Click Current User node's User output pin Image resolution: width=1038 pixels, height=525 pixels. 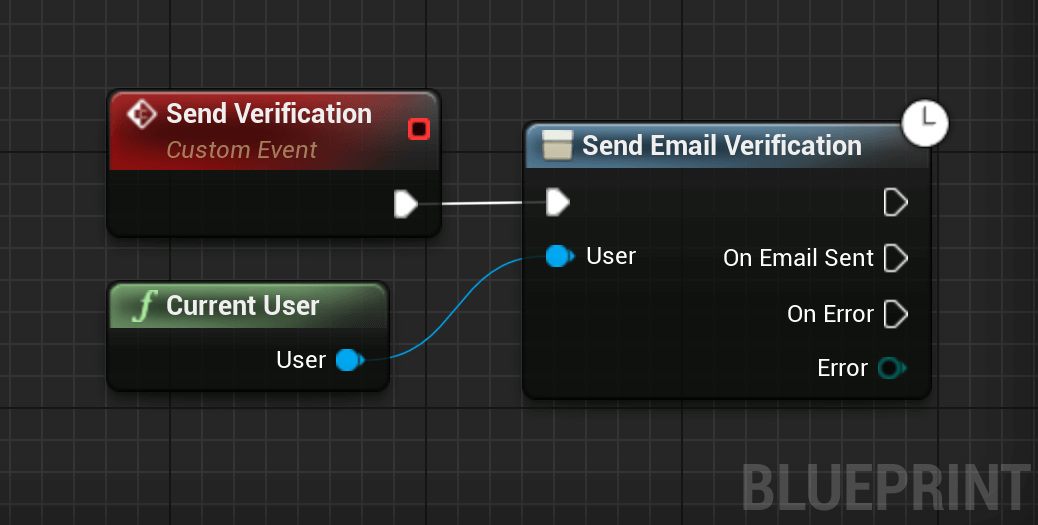tap(350, 360)
